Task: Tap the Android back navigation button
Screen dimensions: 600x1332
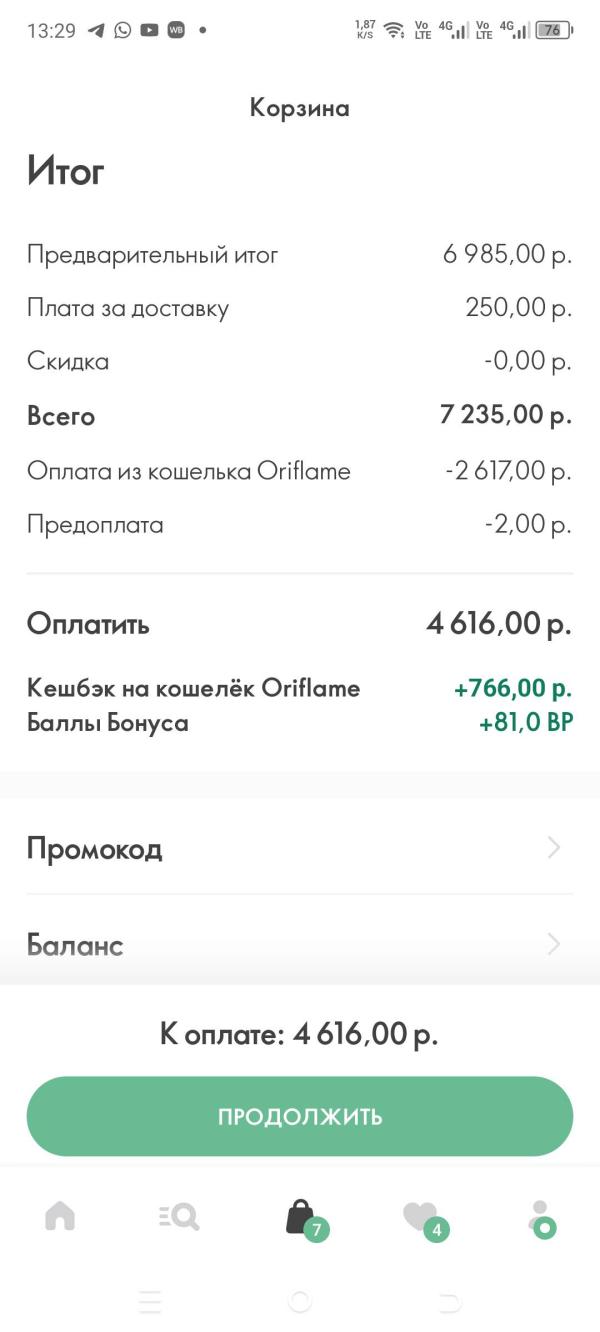Action: [x=449, y=1301]
